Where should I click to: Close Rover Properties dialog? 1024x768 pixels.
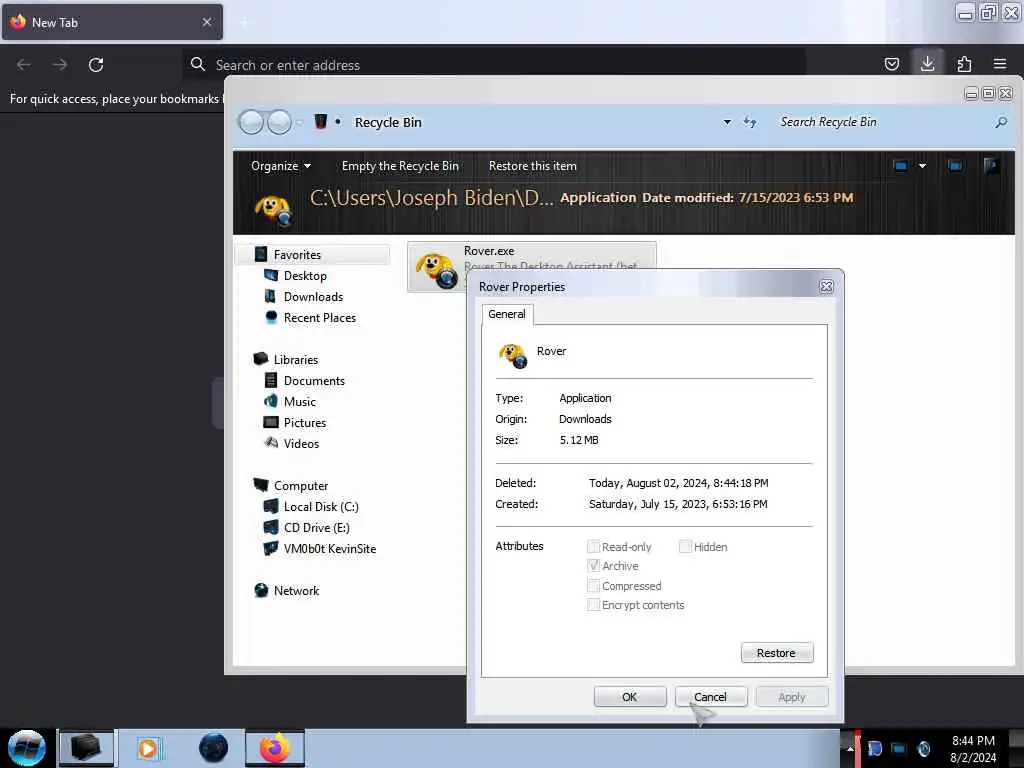pos(826,286)
